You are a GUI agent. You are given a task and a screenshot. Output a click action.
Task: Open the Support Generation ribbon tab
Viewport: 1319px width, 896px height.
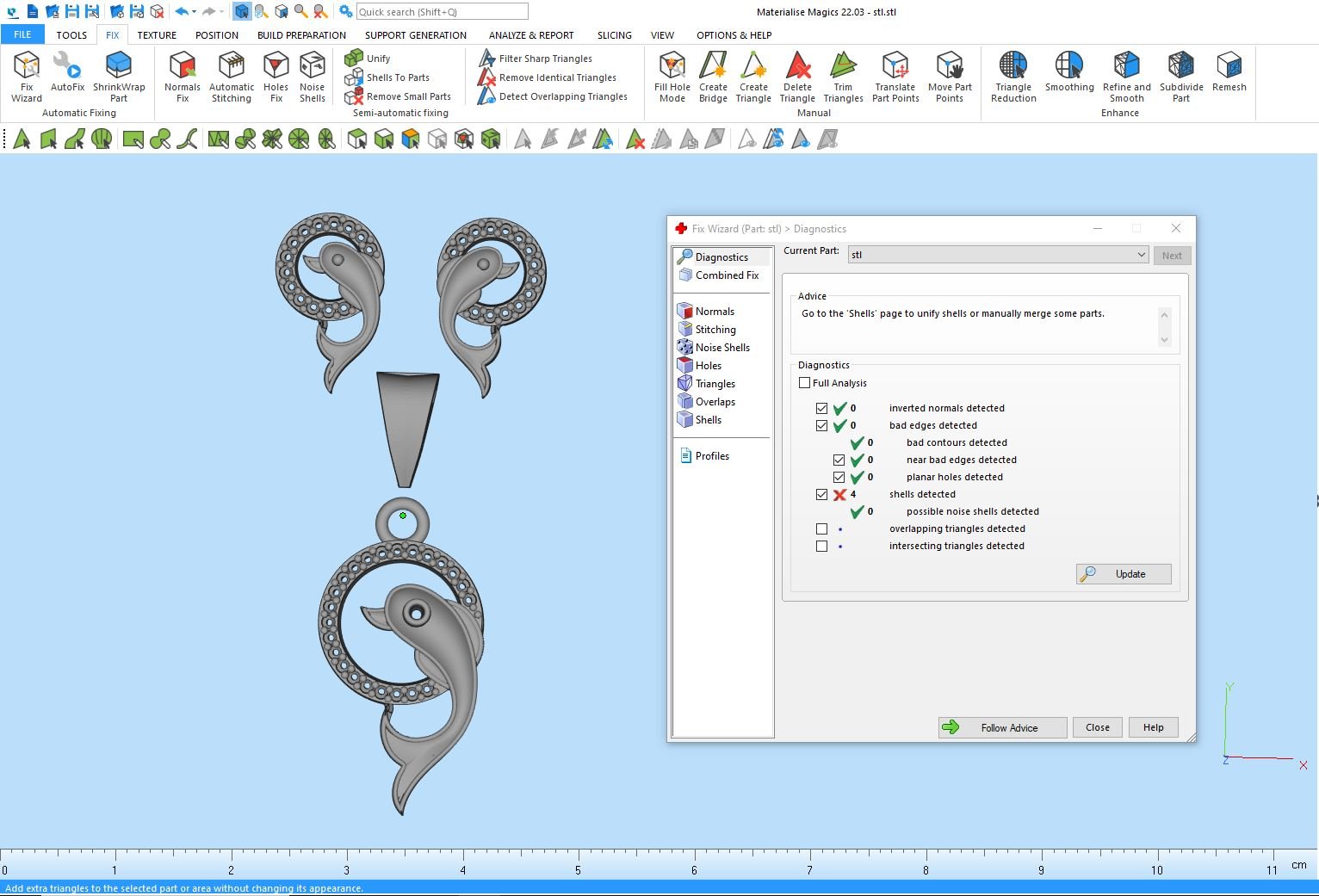tap(415, 35)
